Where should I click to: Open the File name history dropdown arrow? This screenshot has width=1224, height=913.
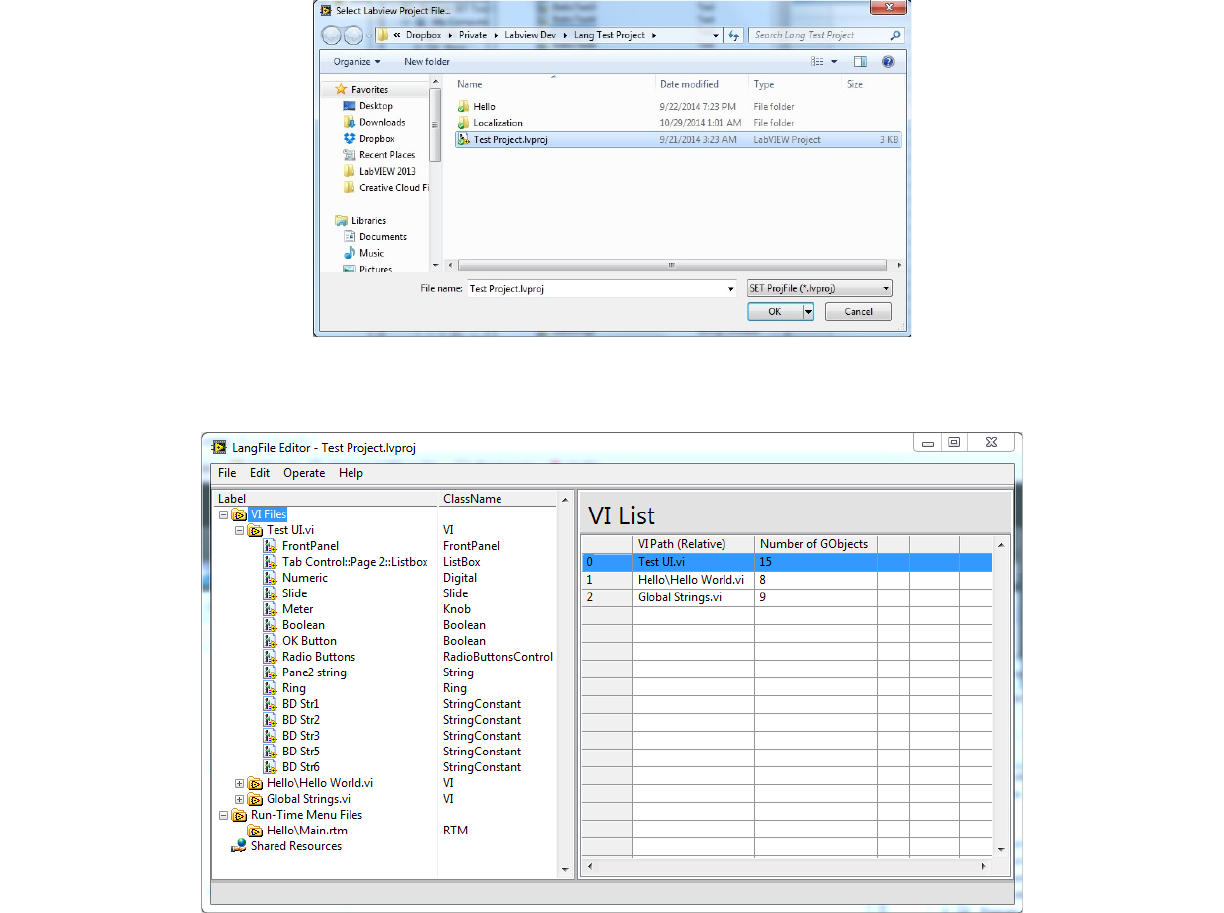(730, 288)
